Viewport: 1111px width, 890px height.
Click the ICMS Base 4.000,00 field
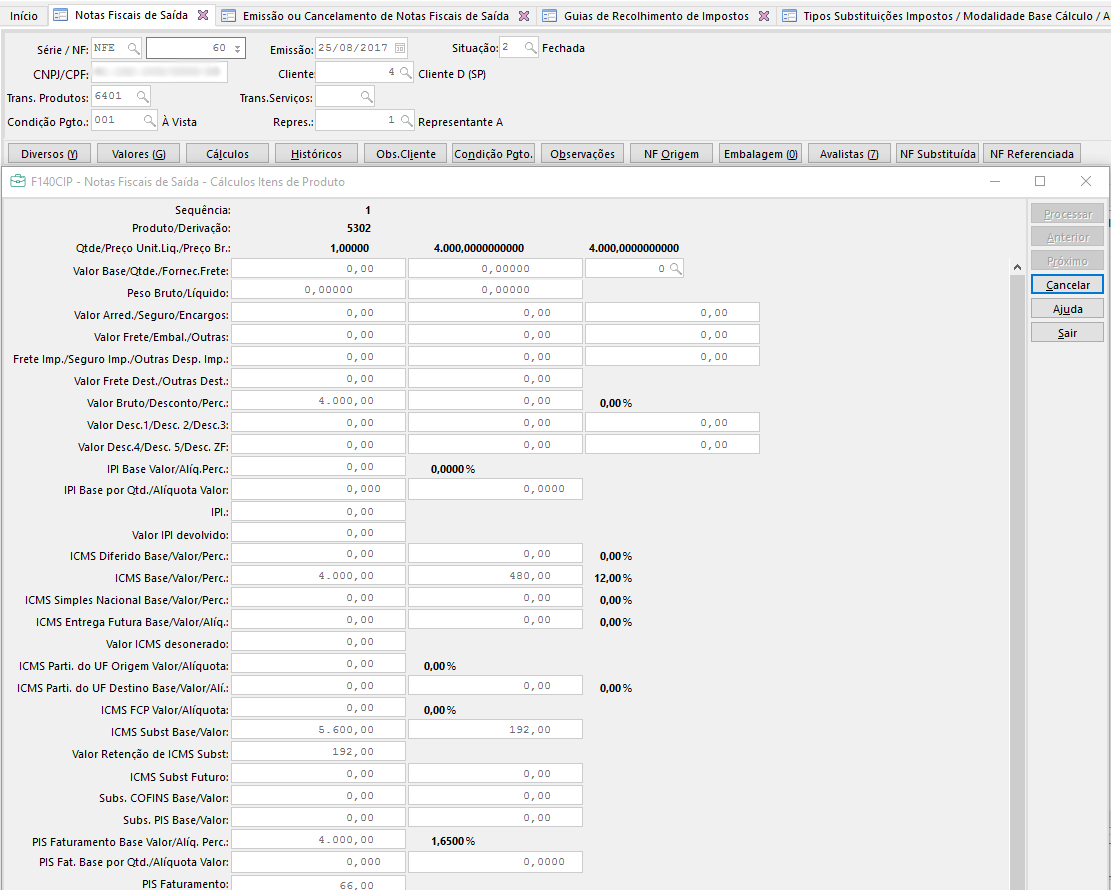[x=318, y=575]
